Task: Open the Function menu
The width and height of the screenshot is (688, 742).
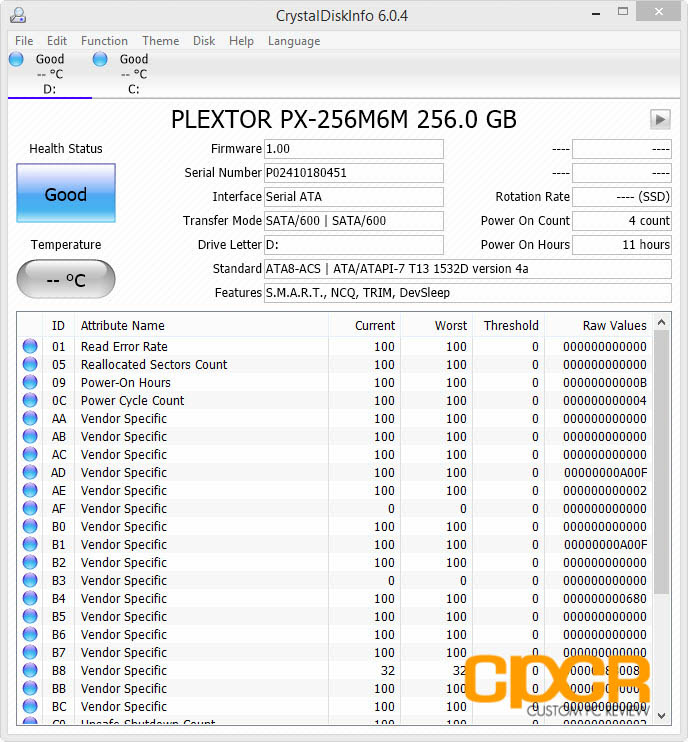Action: (x=104, y=41)
